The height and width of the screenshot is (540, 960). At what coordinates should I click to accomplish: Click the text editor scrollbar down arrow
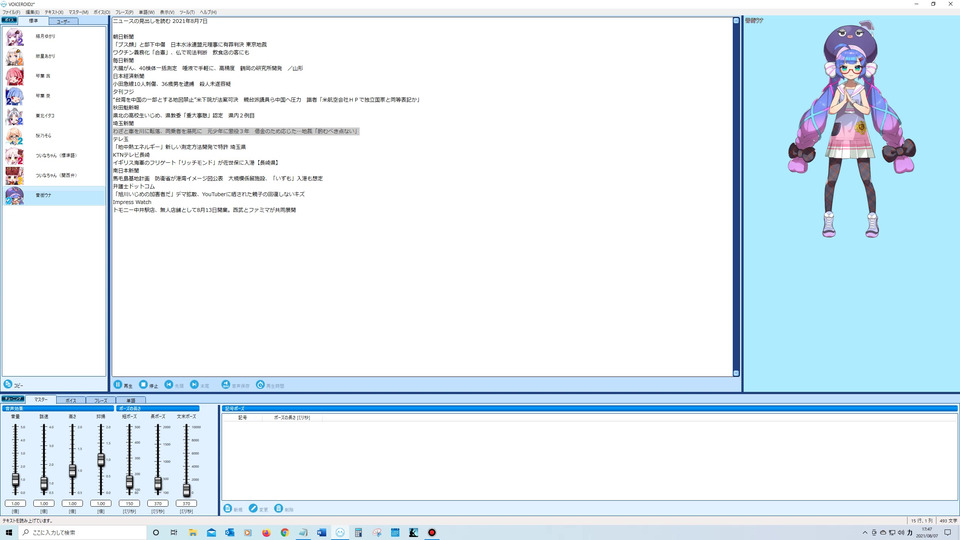[736, 373]
